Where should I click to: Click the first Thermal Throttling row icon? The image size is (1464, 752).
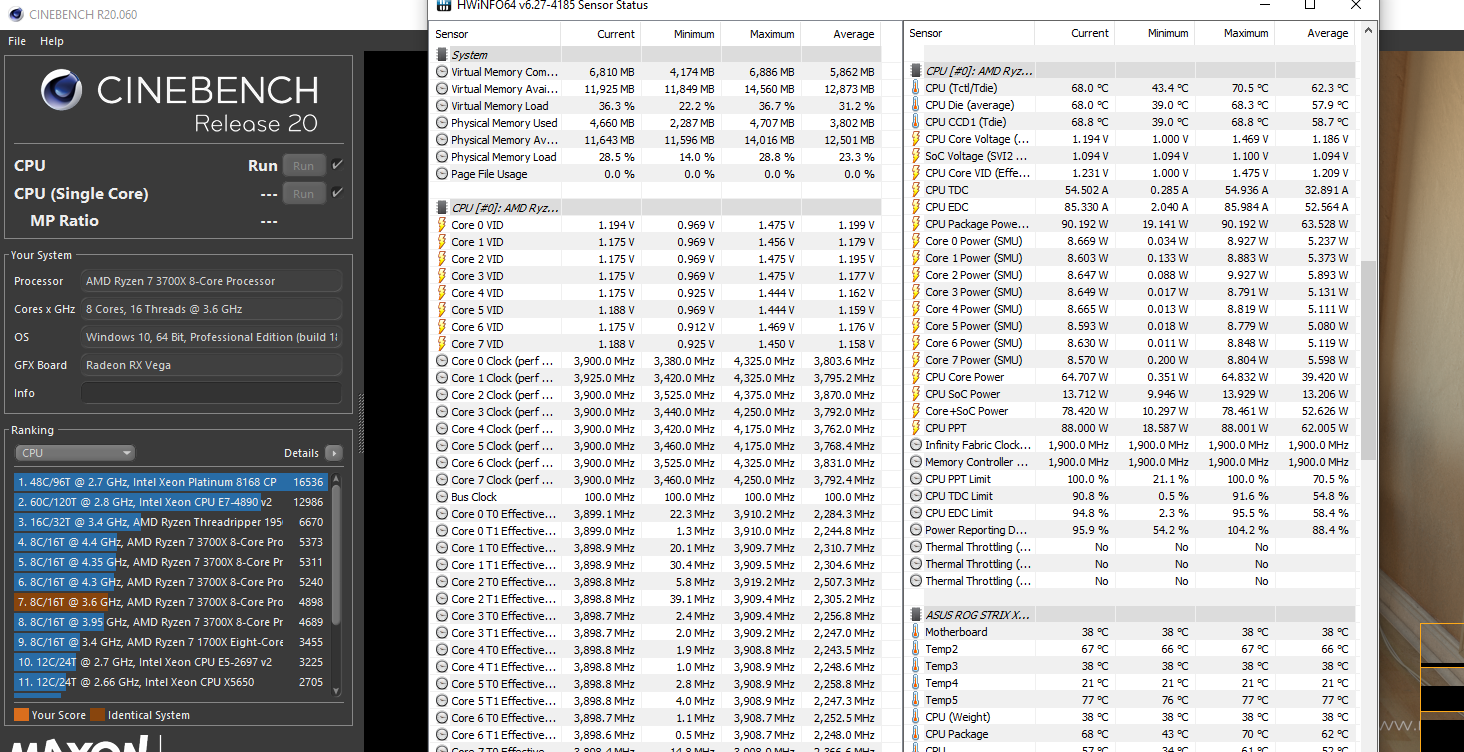[916, 547]
